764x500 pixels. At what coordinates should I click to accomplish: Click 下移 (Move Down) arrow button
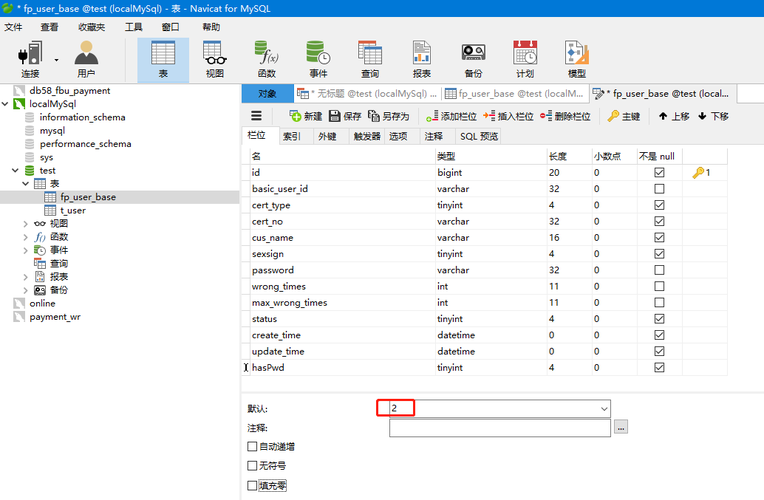pyautogui.click(x=713, y=116)
